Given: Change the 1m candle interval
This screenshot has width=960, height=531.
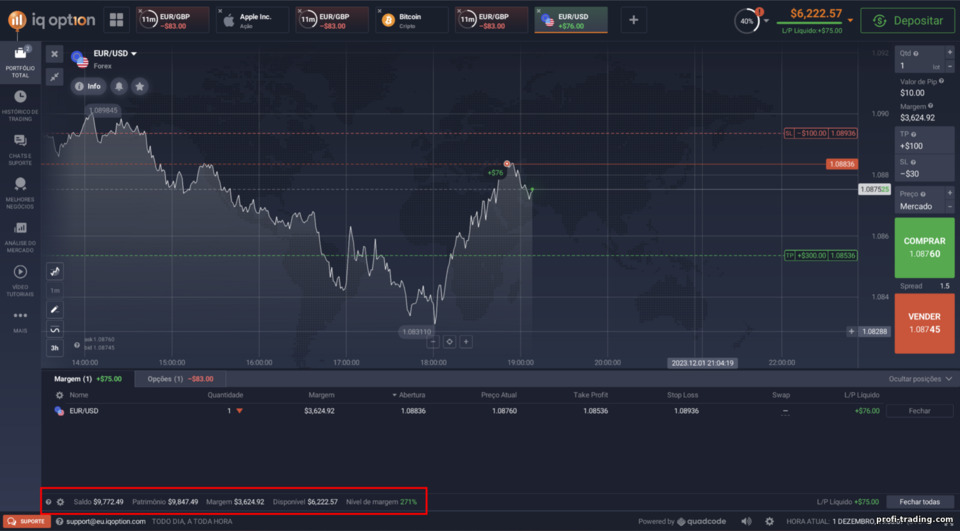Looking at the screenshot, I should tap(54, 290).
